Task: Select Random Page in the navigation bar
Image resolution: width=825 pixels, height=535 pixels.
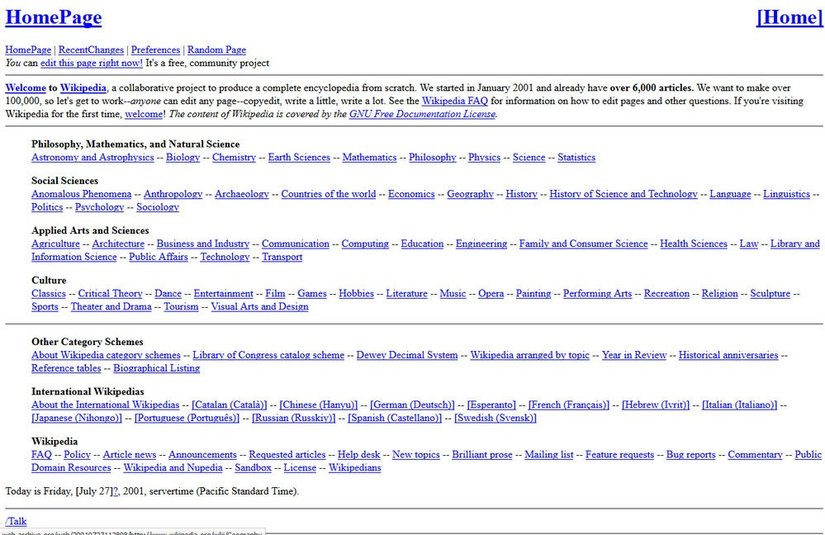Action: 216,50
